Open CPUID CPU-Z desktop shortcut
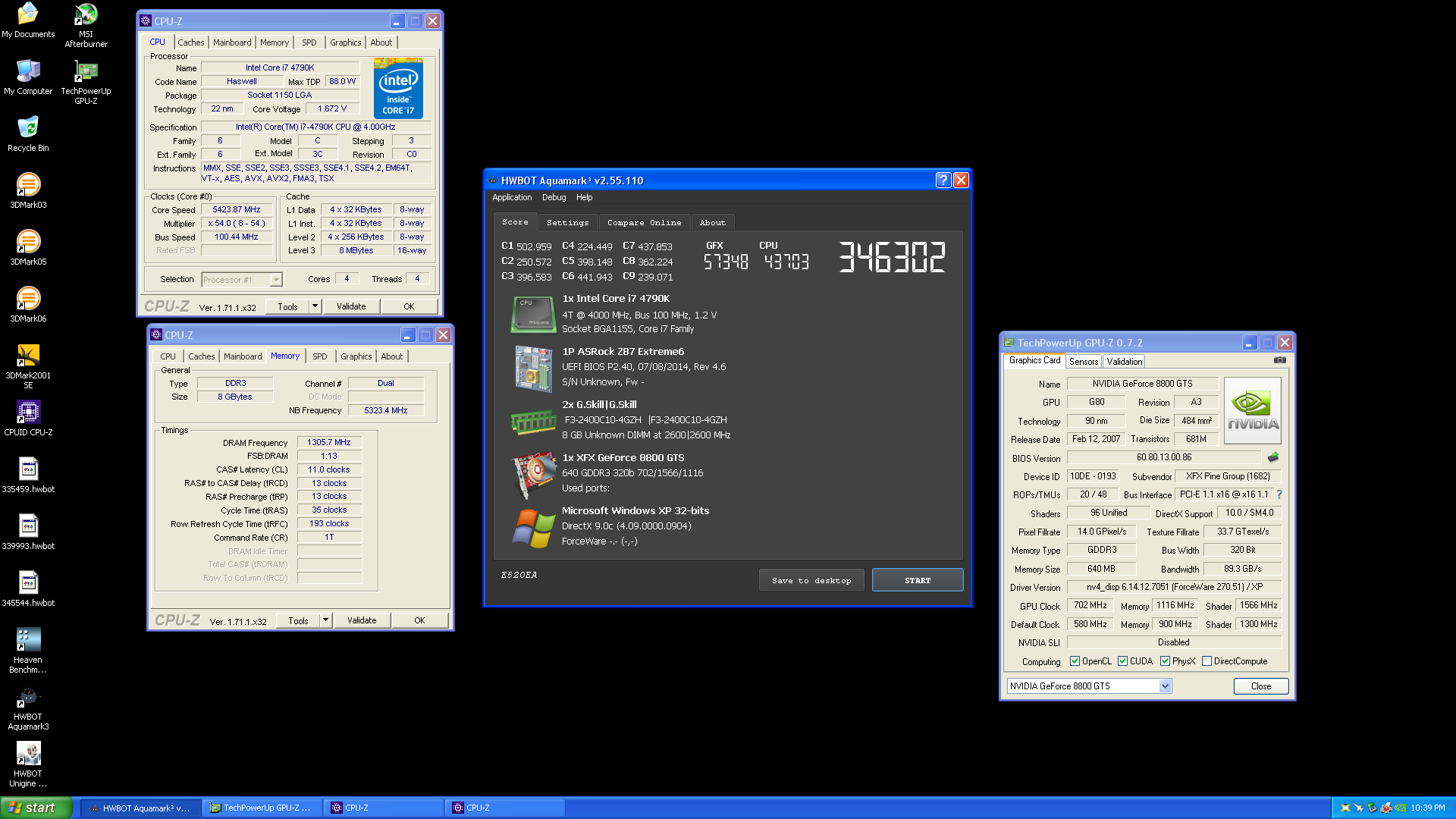The image size is (1456, 819). (28, 419)
